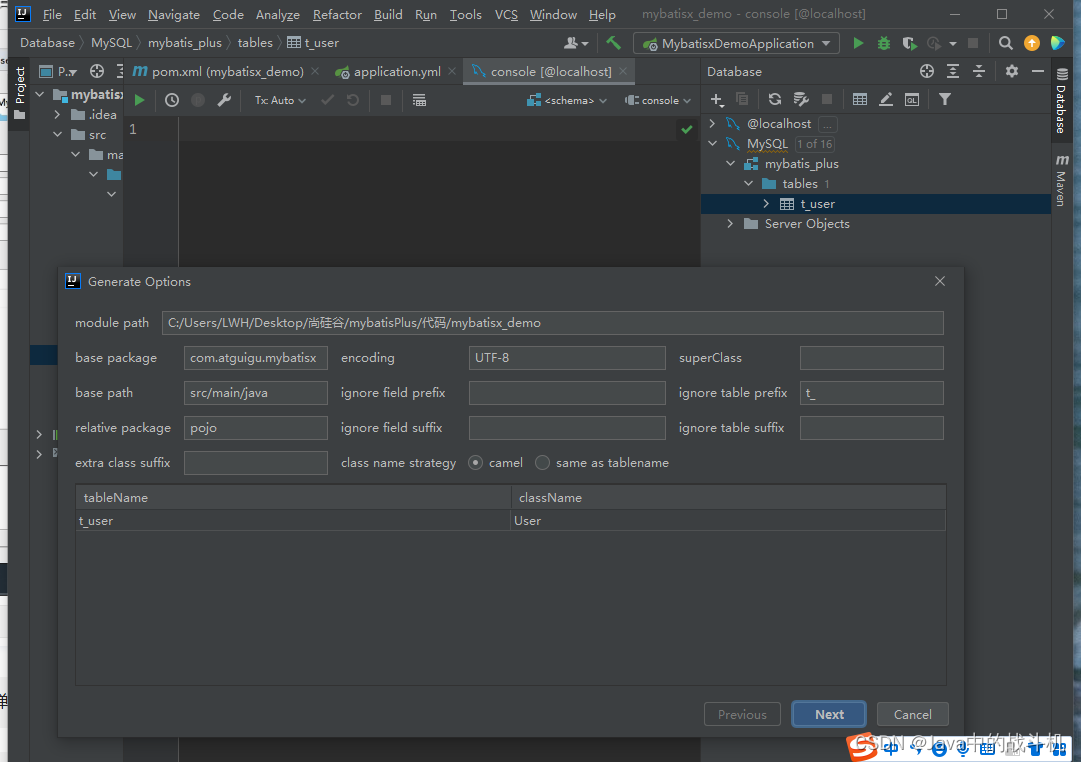
Task: Click the superClass field
Action: point(871,358)
